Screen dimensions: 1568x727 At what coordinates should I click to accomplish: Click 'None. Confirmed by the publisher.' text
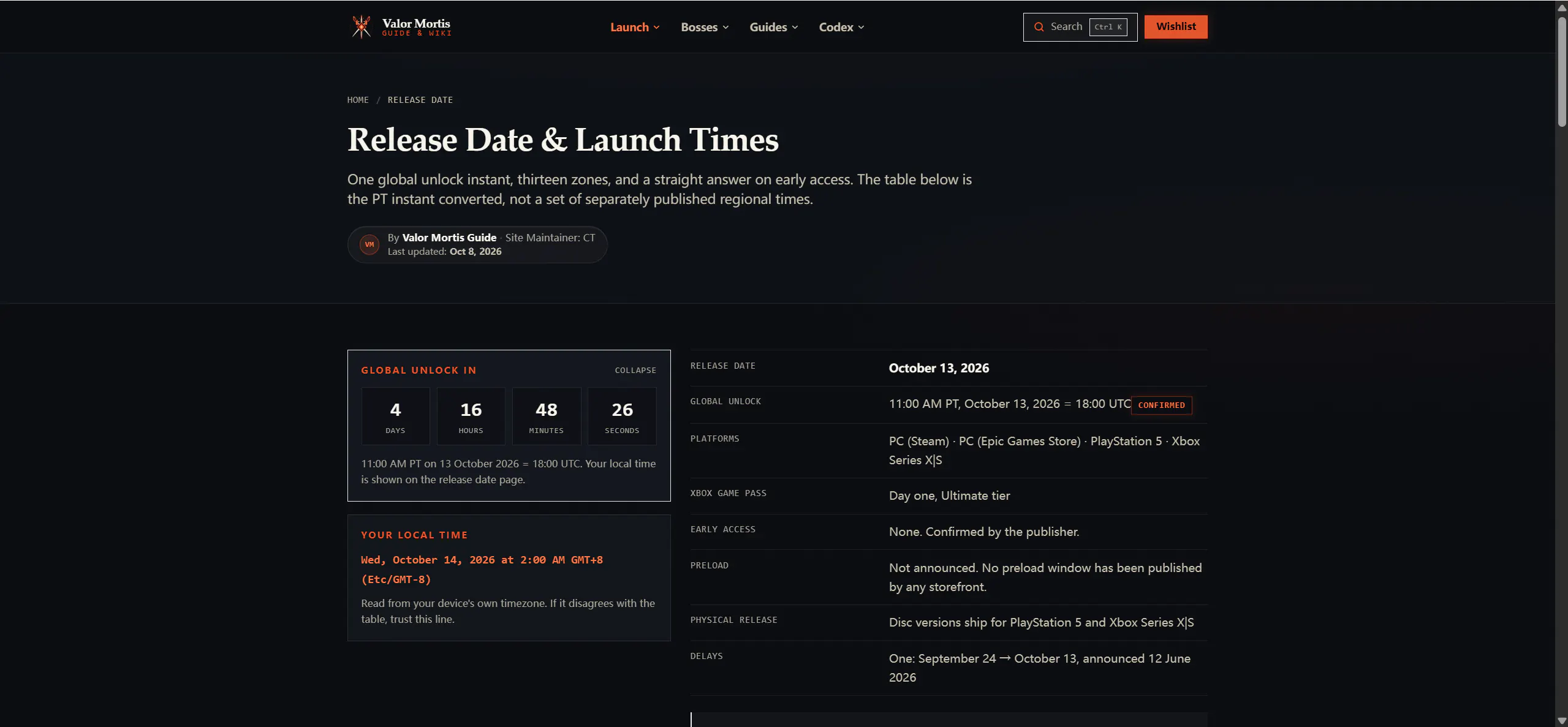(983, 532)
